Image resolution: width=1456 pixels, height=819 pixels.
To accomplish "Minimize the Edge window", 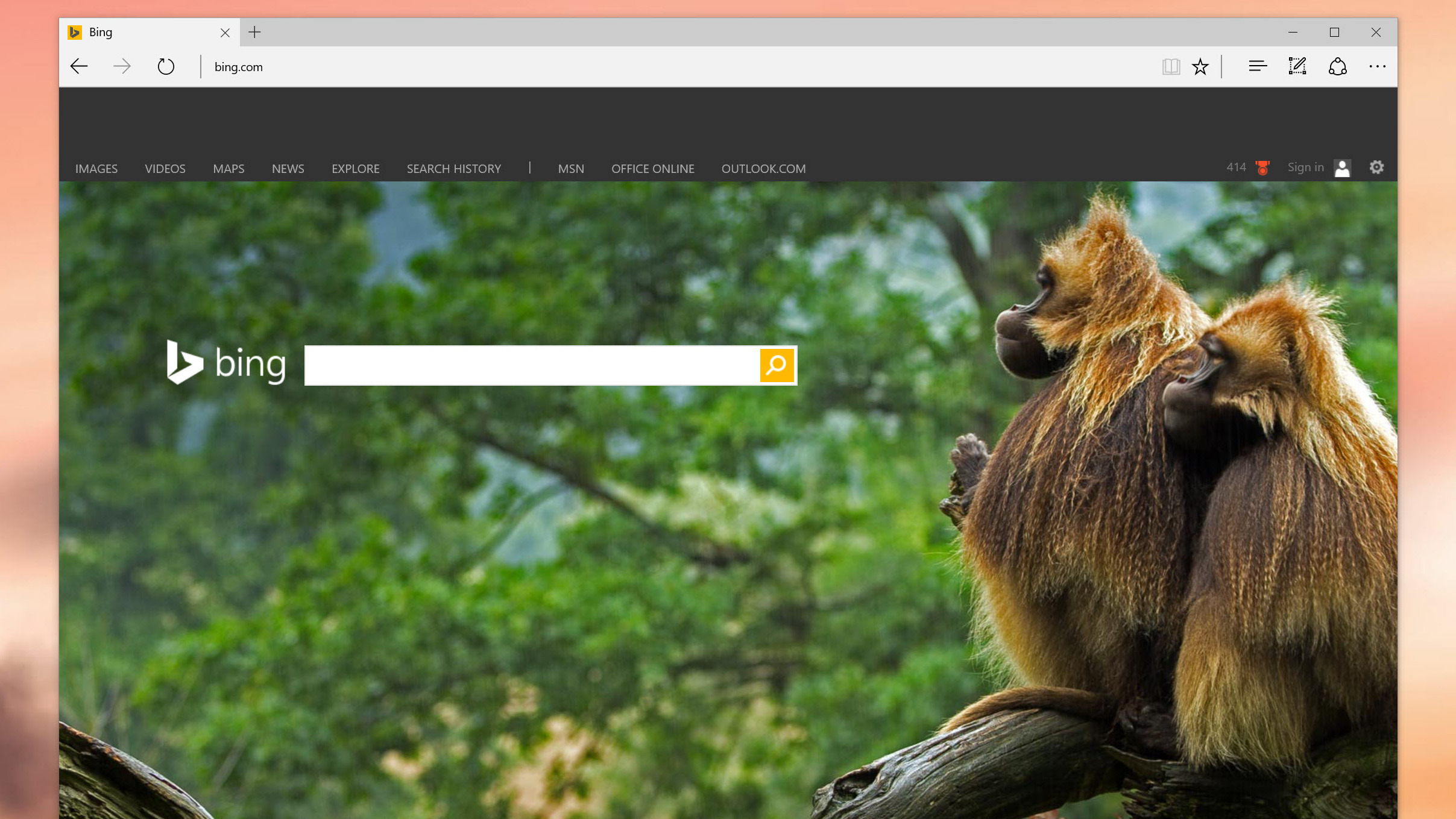I will click(x=1293, y=32).
